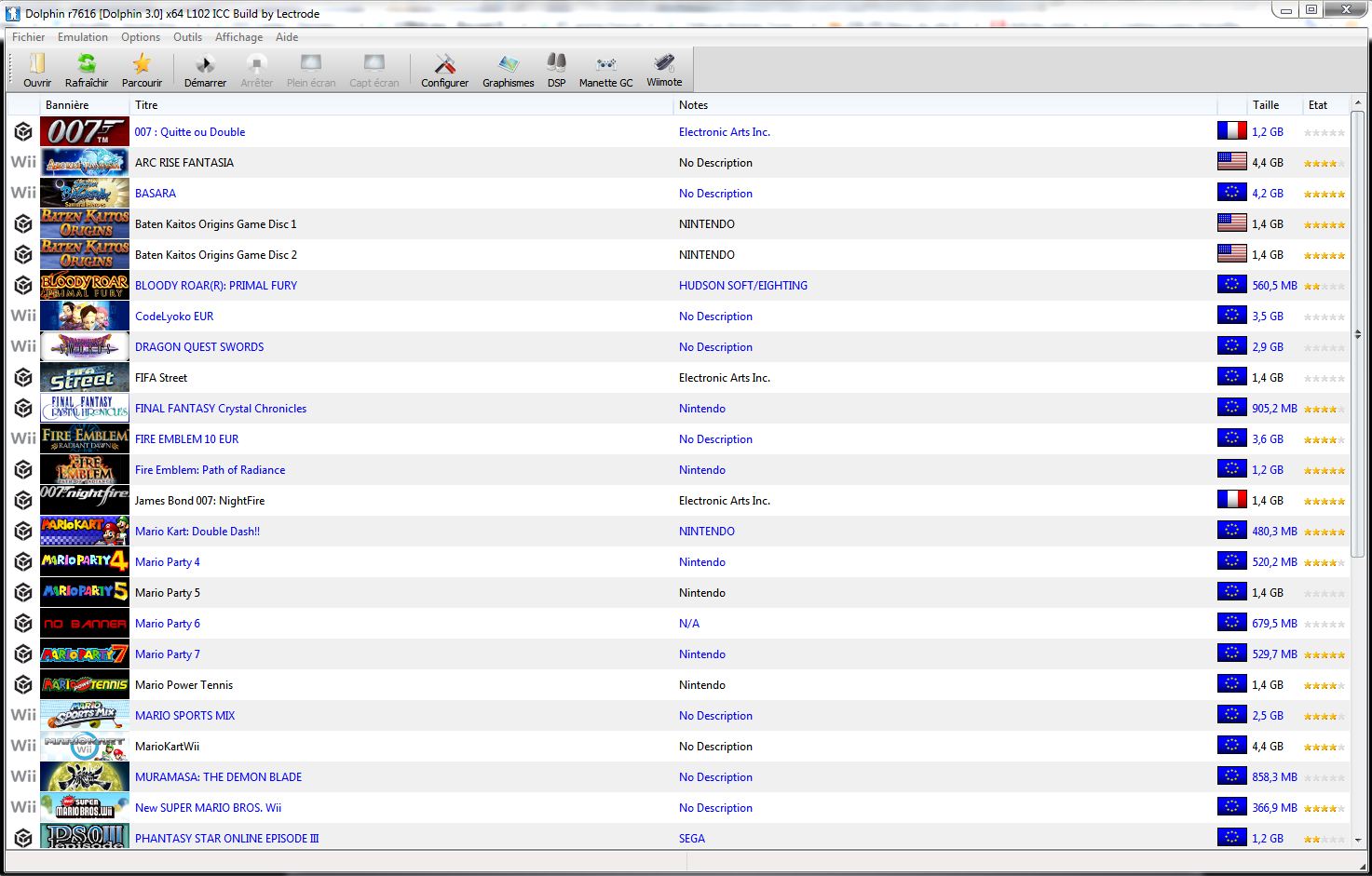Select Fire Emblem Radiant Dawn banner

85,439
